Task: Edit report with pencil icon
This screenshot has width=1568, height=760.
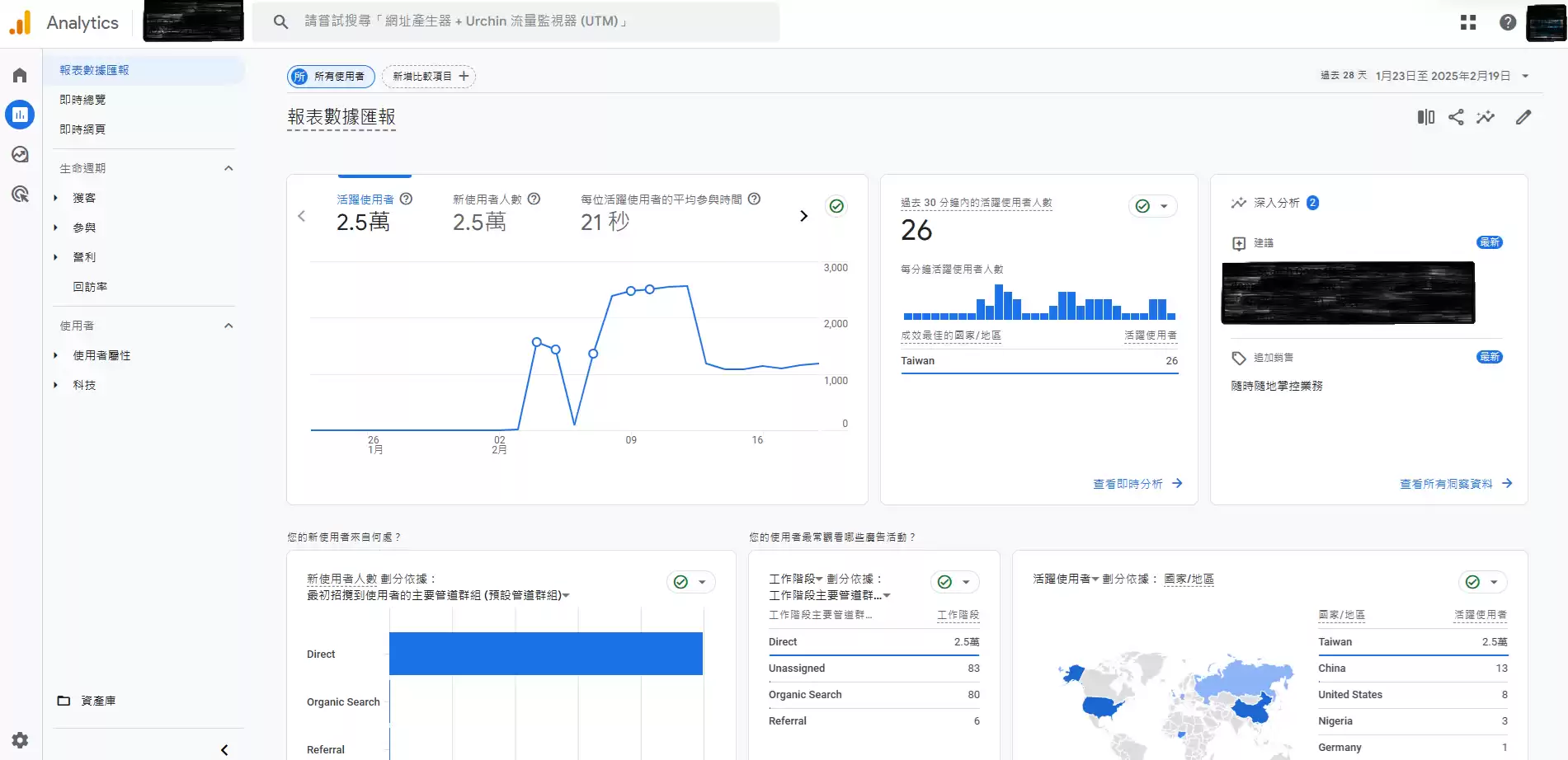Action: pyautogui.click(x=1523, y=117)
